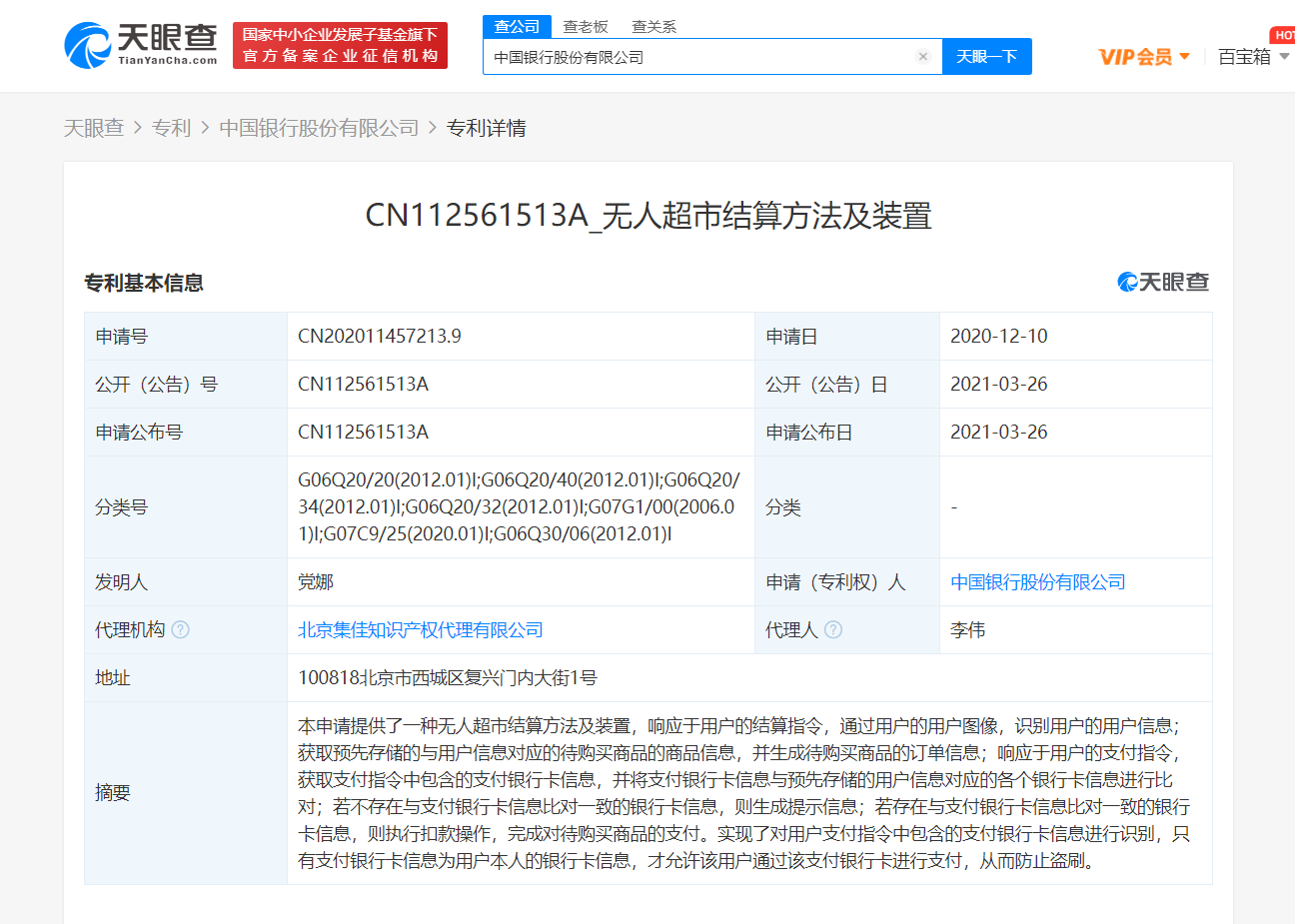Click inside the company search input field
This screenshot has width=1295, height=924.
point(699,56)
